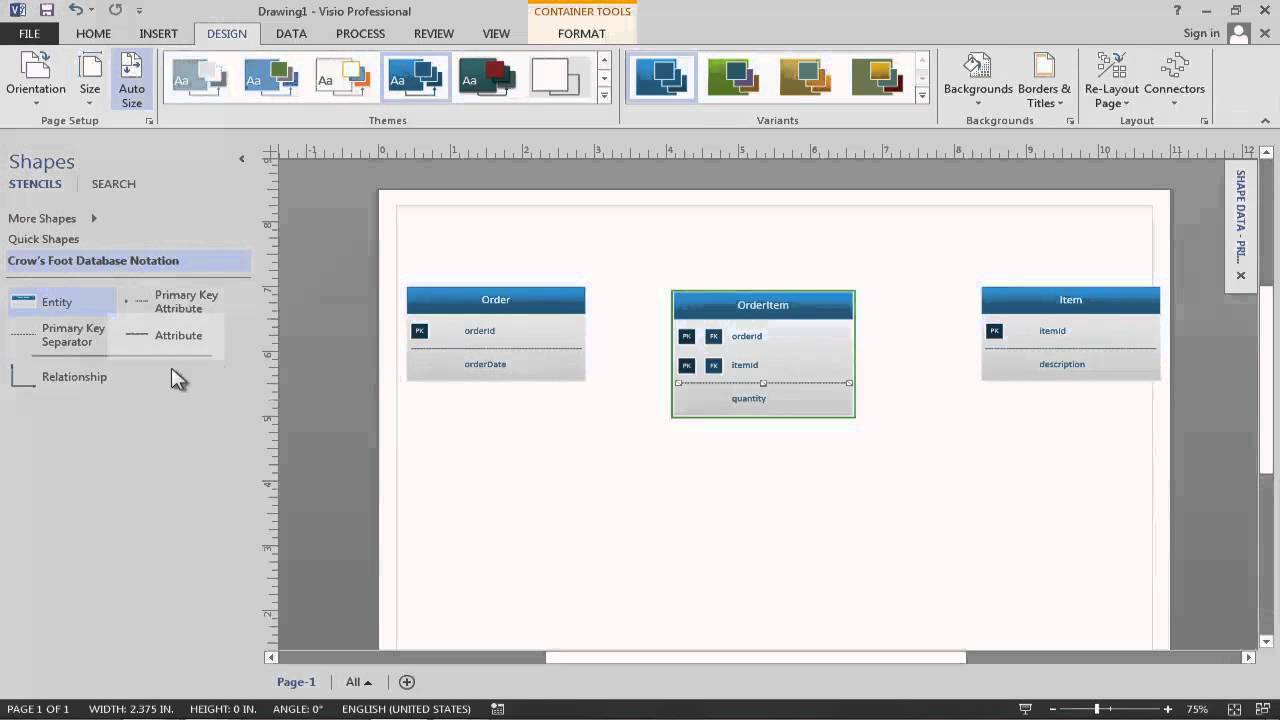
Task: Open the Re-Layout Page dropdown
Action: (1111, 80)
